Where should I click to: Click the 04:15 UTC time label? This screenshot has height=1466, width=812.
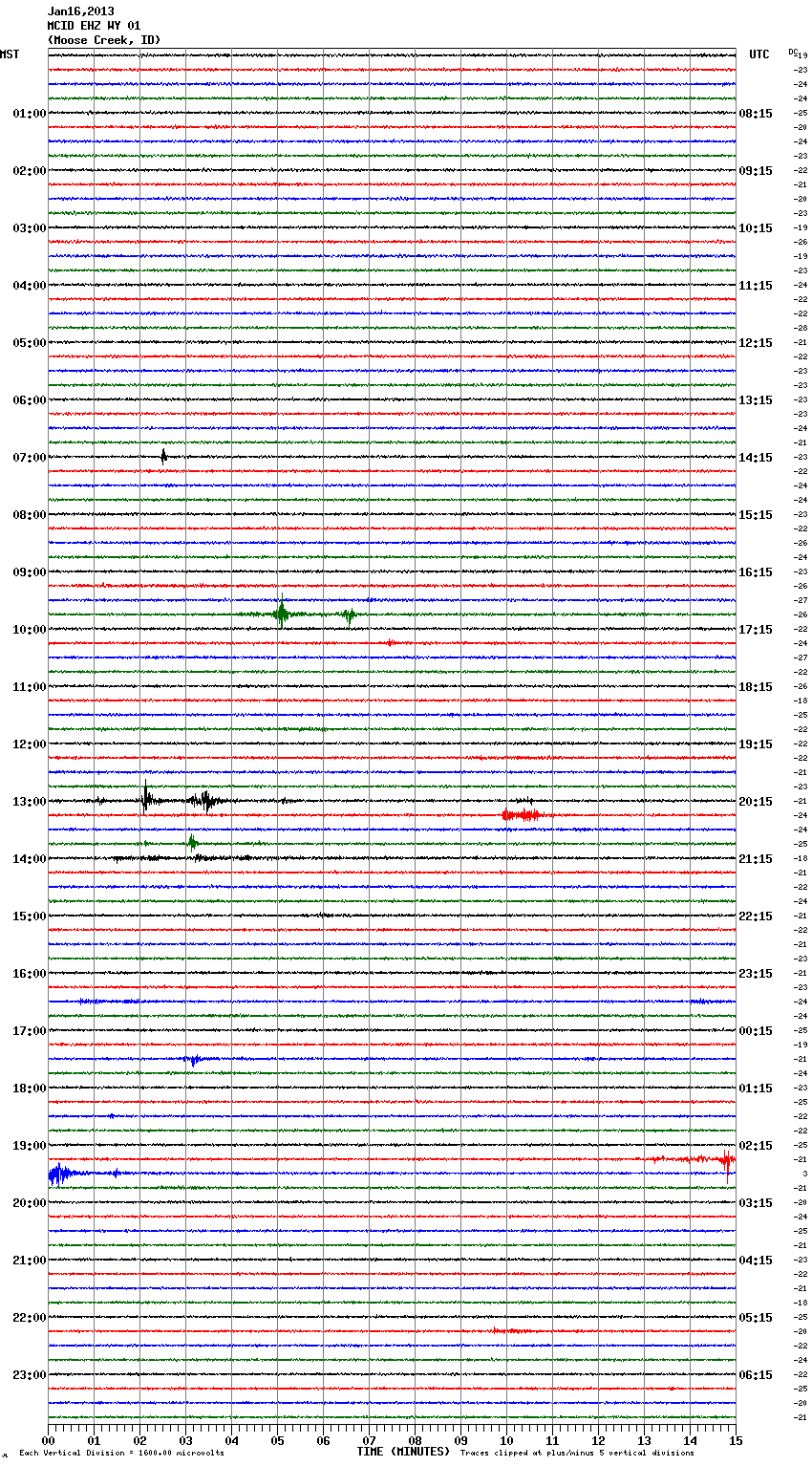(756, 1261)
